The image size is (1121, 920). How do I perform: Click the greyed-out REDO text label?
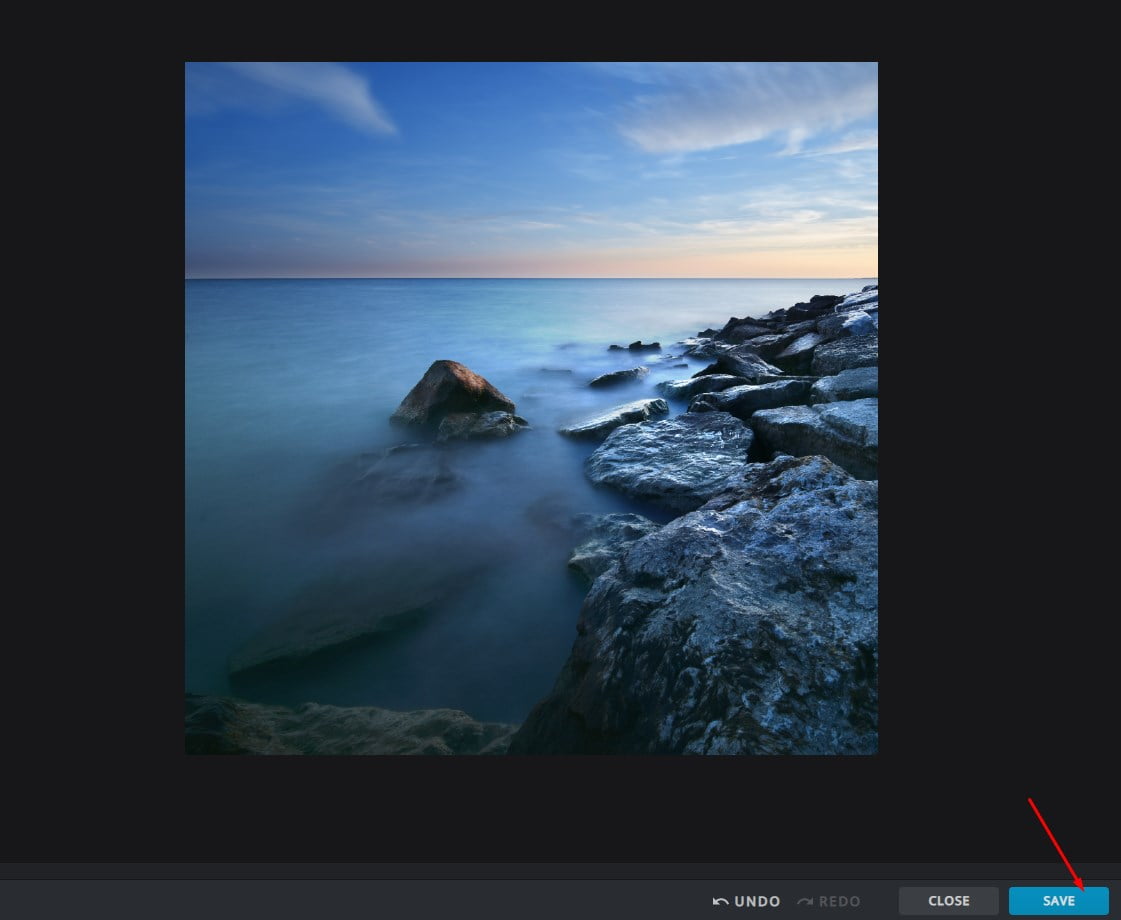tap(839, 902)
